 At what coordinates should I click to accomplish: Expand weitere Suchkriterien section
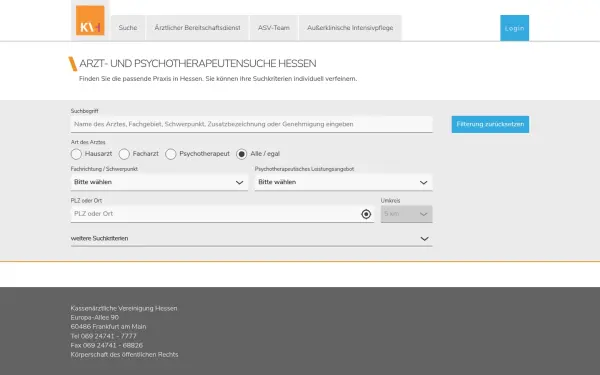coord(251,238)
